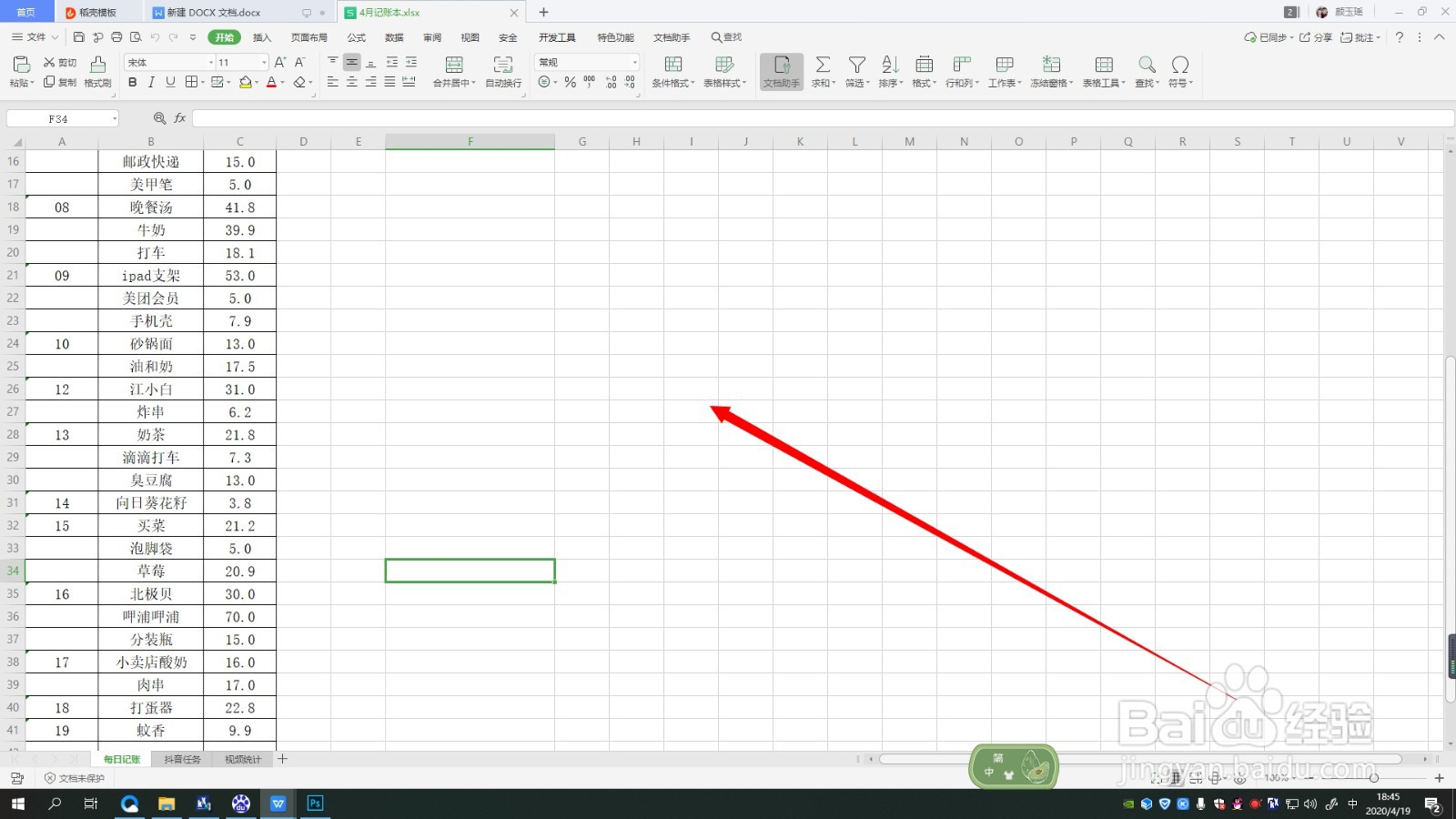Screen dimensions: 1456x819
Task: Toggle top vertical alignment
Action: [x=332, y=62]
